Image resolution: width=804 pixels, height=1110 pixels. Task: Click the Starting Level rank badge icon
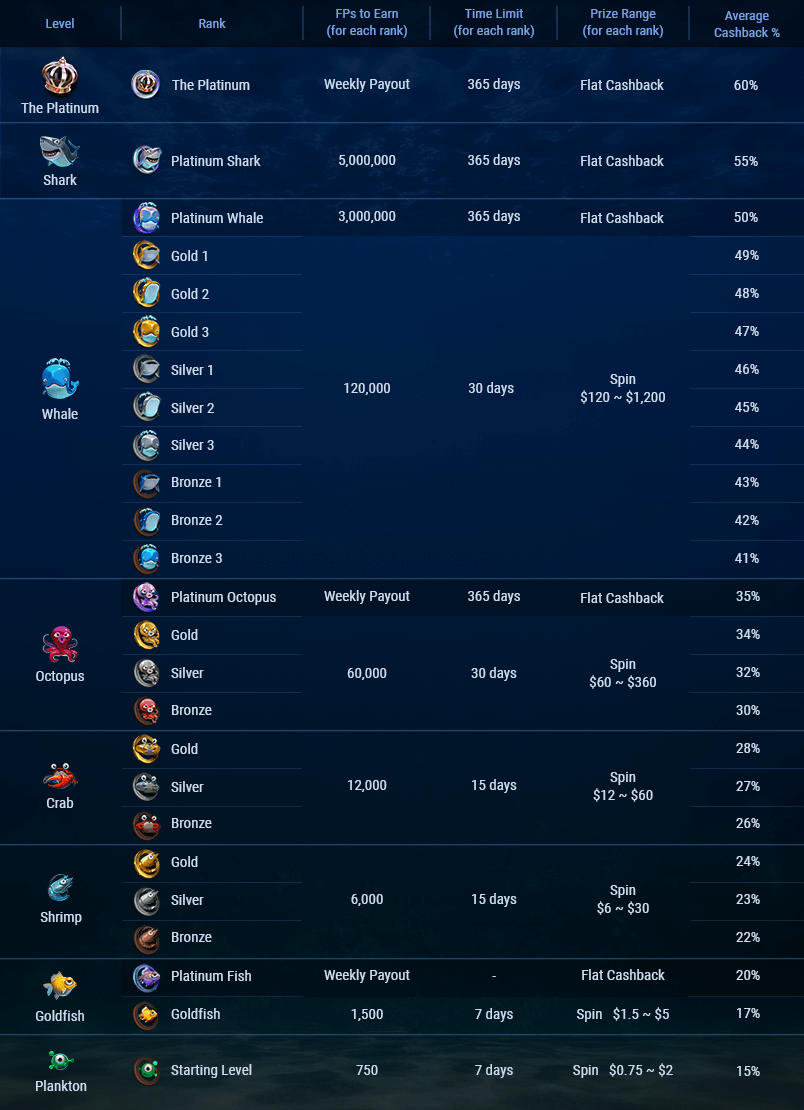(x=147, y=1070)
